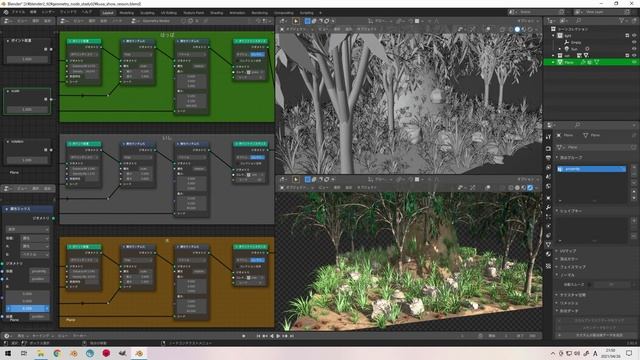640x360 pixels.
Task: Open the ウィンドウ menu
Action: coord(68,12)
